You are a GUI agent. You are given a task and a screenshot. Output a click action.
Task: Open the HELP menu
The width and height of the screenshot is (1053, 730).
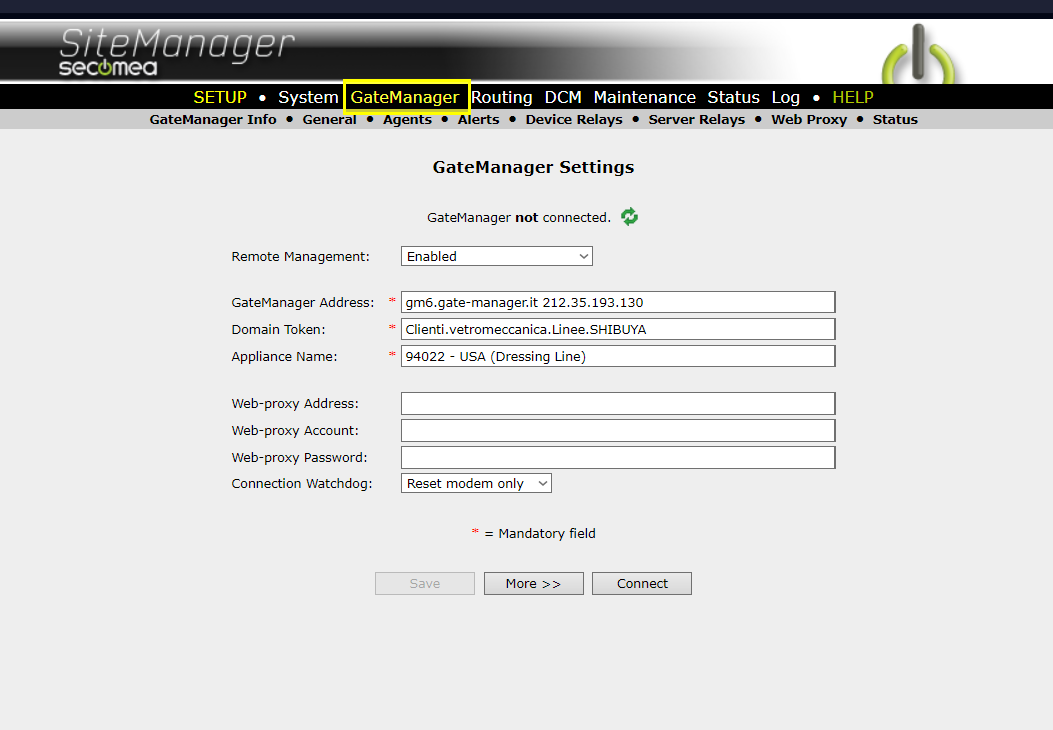pyautogui.click(x=853, y=97)
